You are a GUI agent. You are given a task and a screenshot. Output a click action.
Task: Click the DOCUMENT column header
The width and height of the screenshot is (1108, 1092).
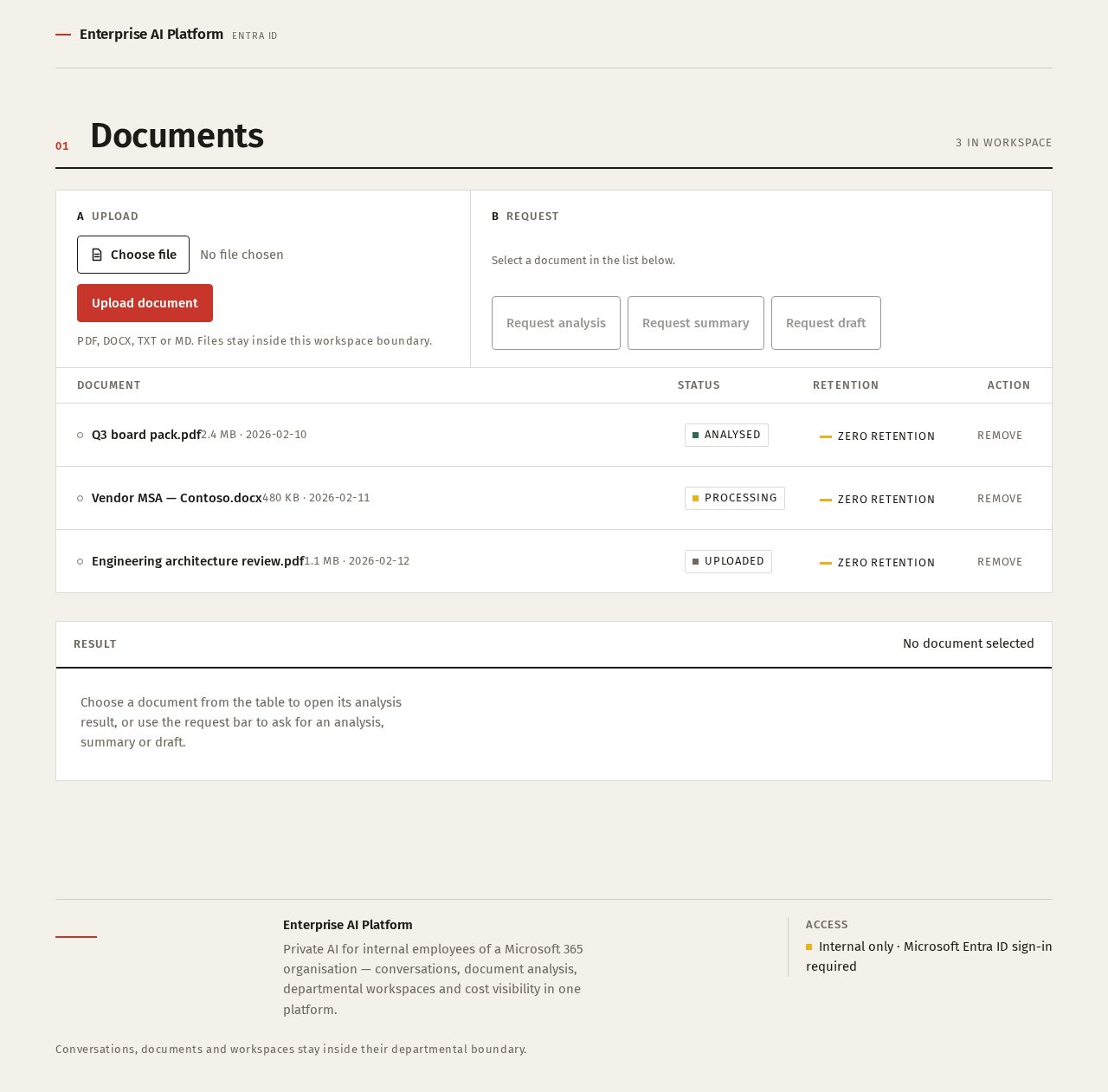click(x=109, y=385)
